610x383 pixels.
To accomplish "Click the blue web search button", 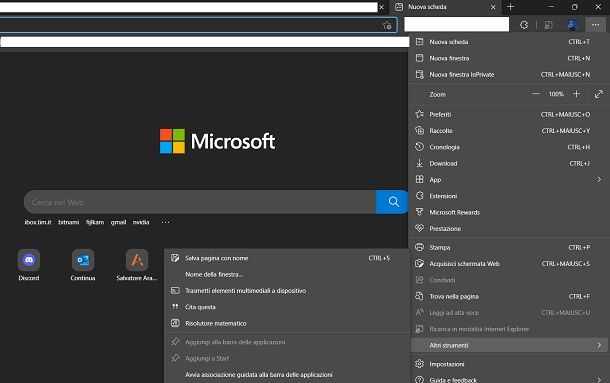I will (392, 202).
